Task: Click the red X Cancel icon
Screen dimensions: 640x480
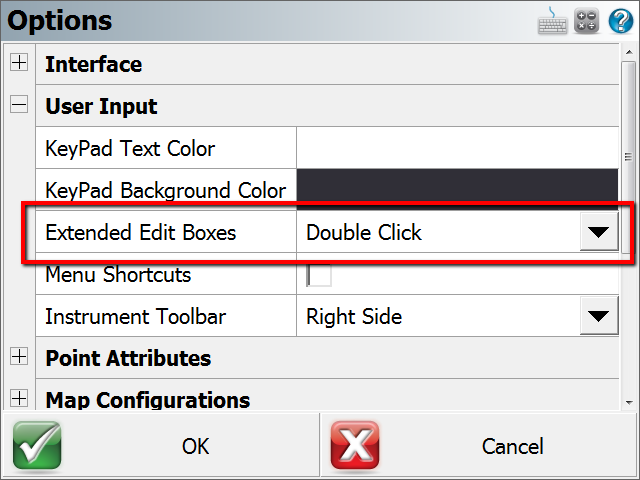Action: pyautogui.click(x=356, y=445)
